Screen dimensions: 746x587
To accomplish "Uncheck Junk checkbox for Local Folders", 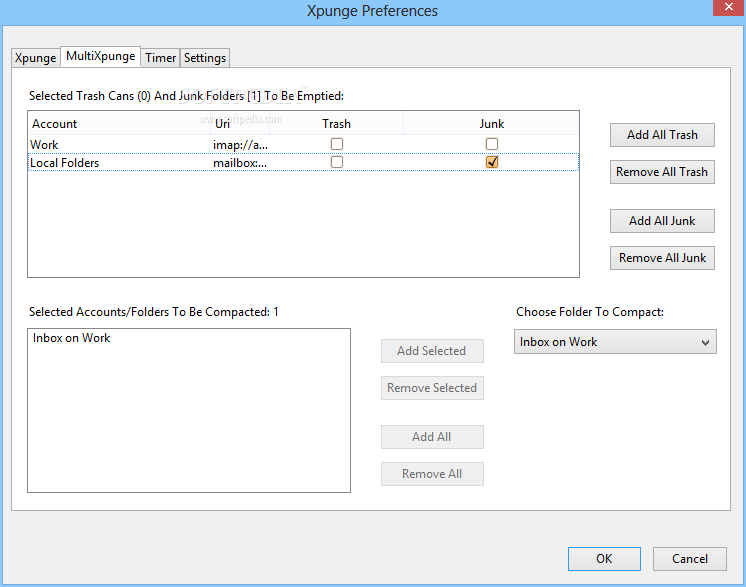I will tap(492, 162).
